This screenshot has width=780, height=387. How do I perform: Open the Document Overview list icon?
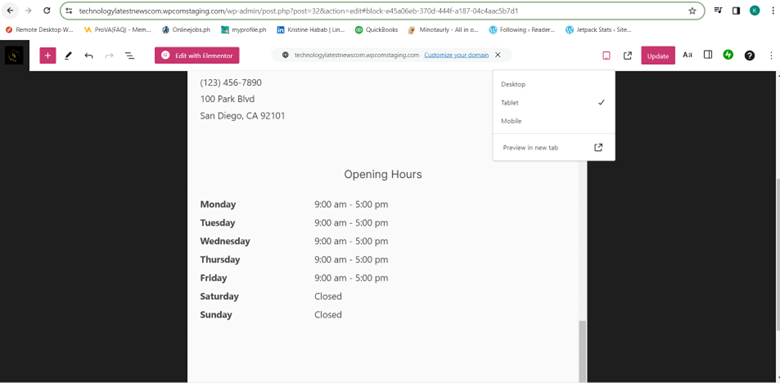129,56
